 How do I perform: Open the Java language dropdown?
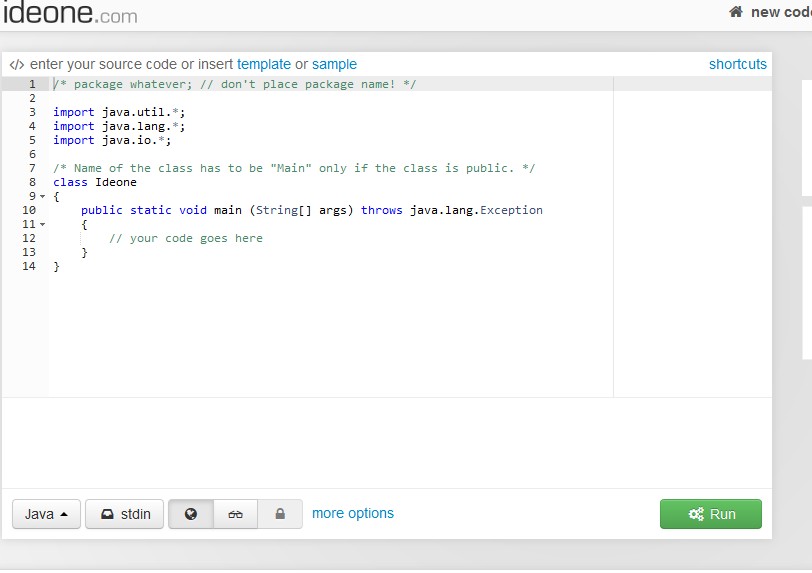[x=46, y=514]
